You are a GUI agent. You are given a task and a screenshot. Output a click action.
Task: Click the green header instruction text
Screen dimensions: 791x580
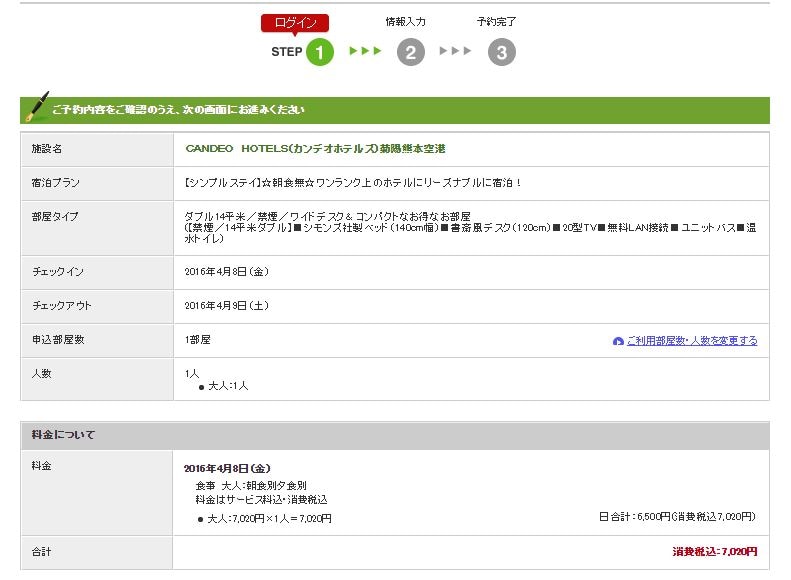179,110
